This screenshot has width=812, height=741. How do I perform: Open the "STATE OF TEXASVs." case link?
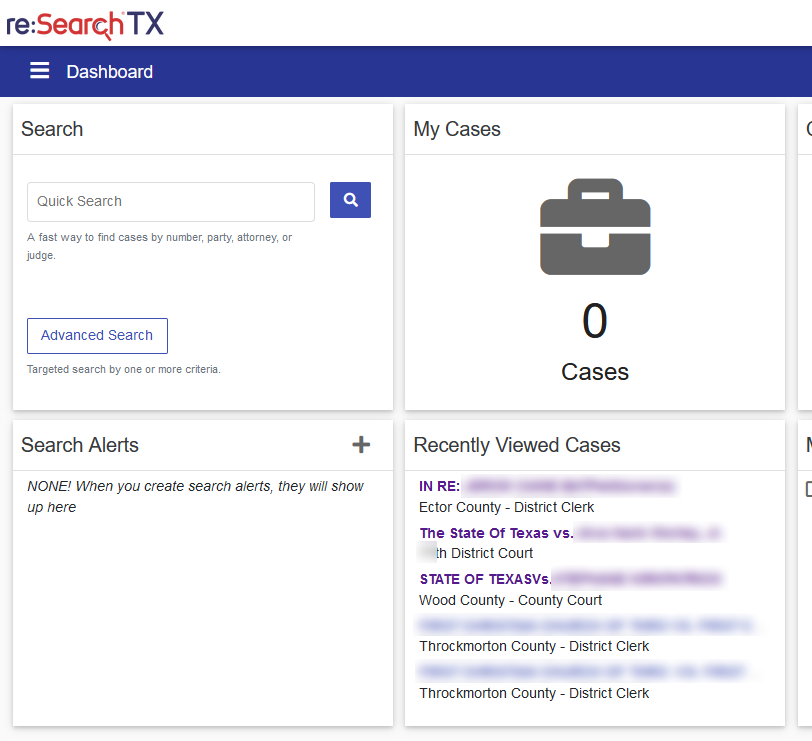click(568, 579)
